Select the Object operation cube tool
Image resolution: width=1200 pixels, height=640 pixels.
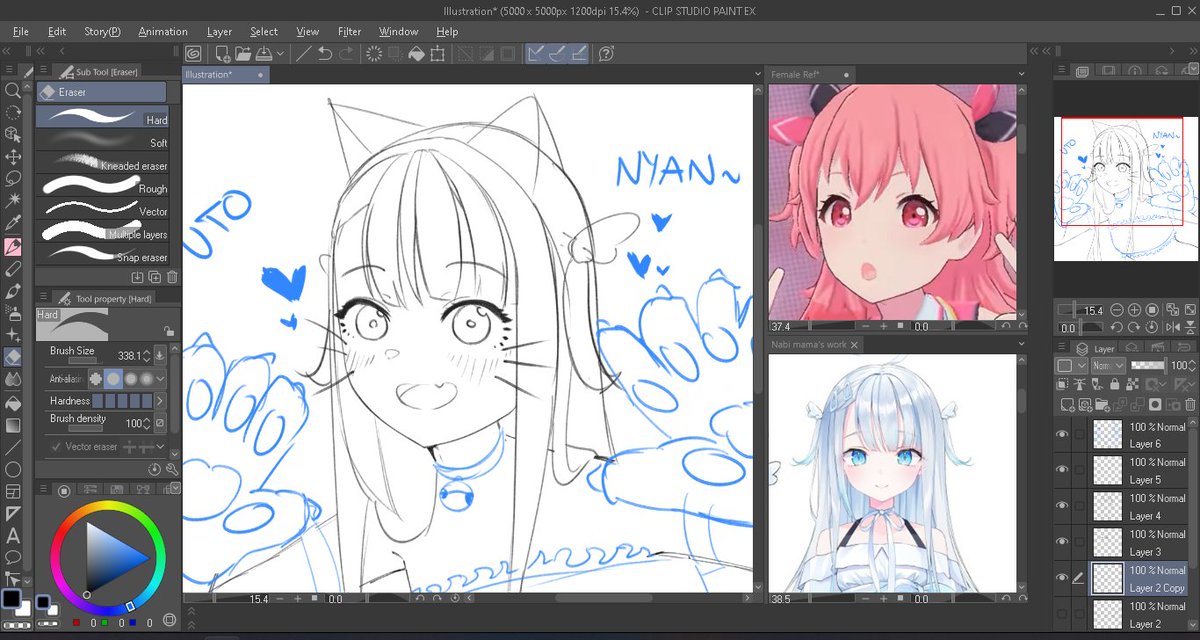13,134
